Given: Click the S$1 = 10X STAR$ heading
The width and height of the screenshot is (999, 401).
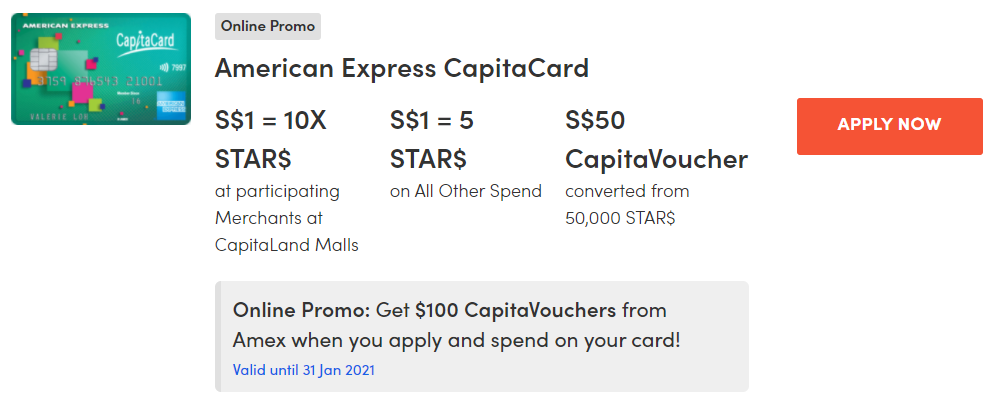Looking at the screenshot, I should coord(271,140).
